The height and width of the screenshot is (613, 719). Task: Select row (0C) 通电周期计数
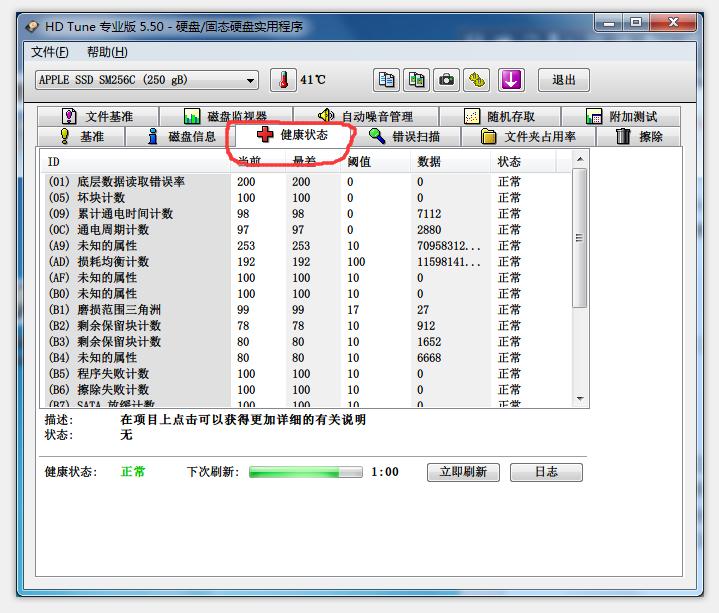click(x=307, y=230)
